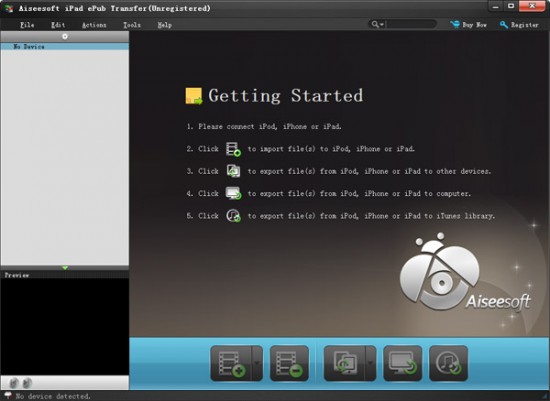Click export to iTunes library toolbar button
The height and width of the screenshot is (401, 550).
point(448,363)
